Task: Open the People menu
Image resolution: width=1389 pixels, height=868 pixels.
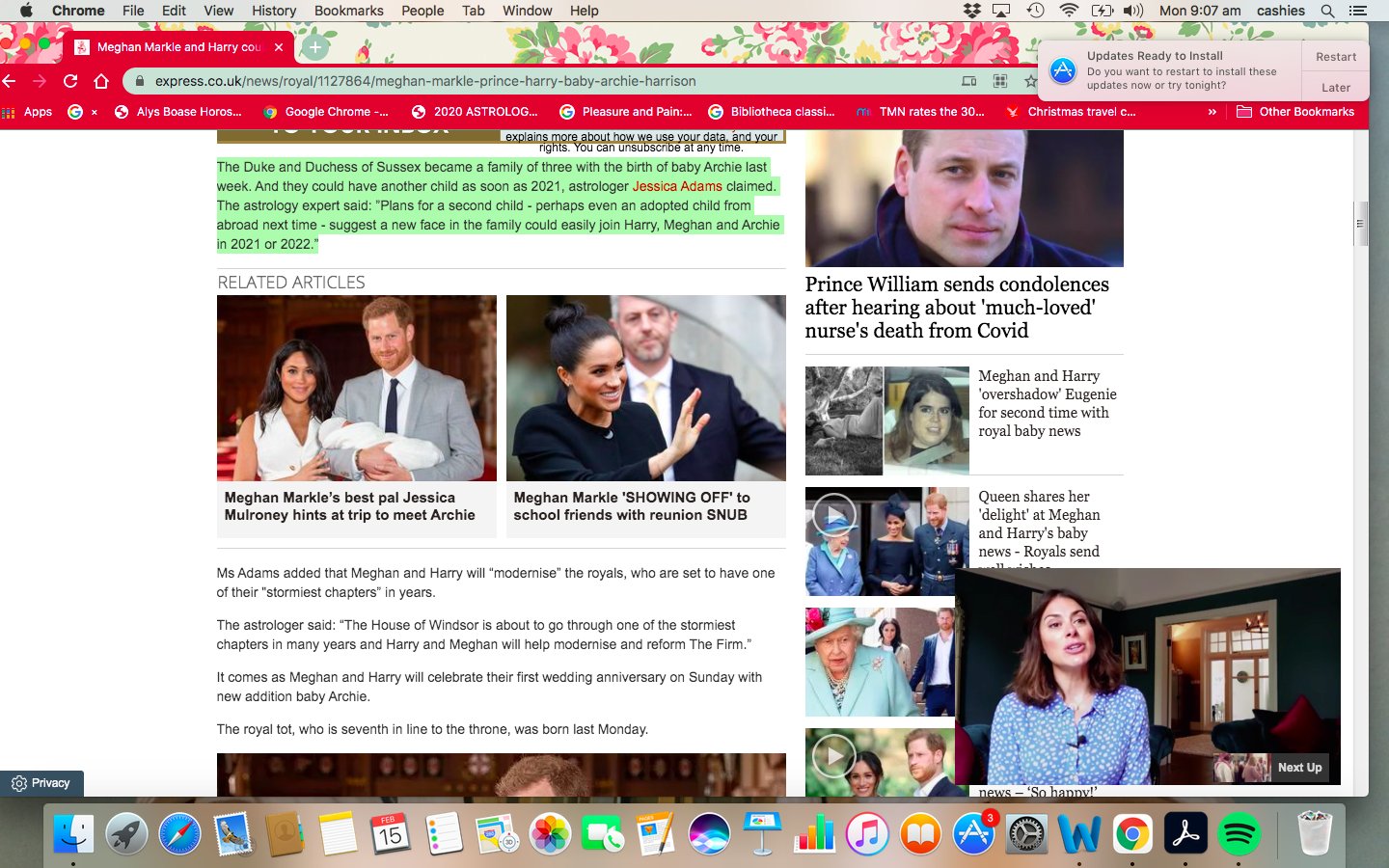Action: 422,11
